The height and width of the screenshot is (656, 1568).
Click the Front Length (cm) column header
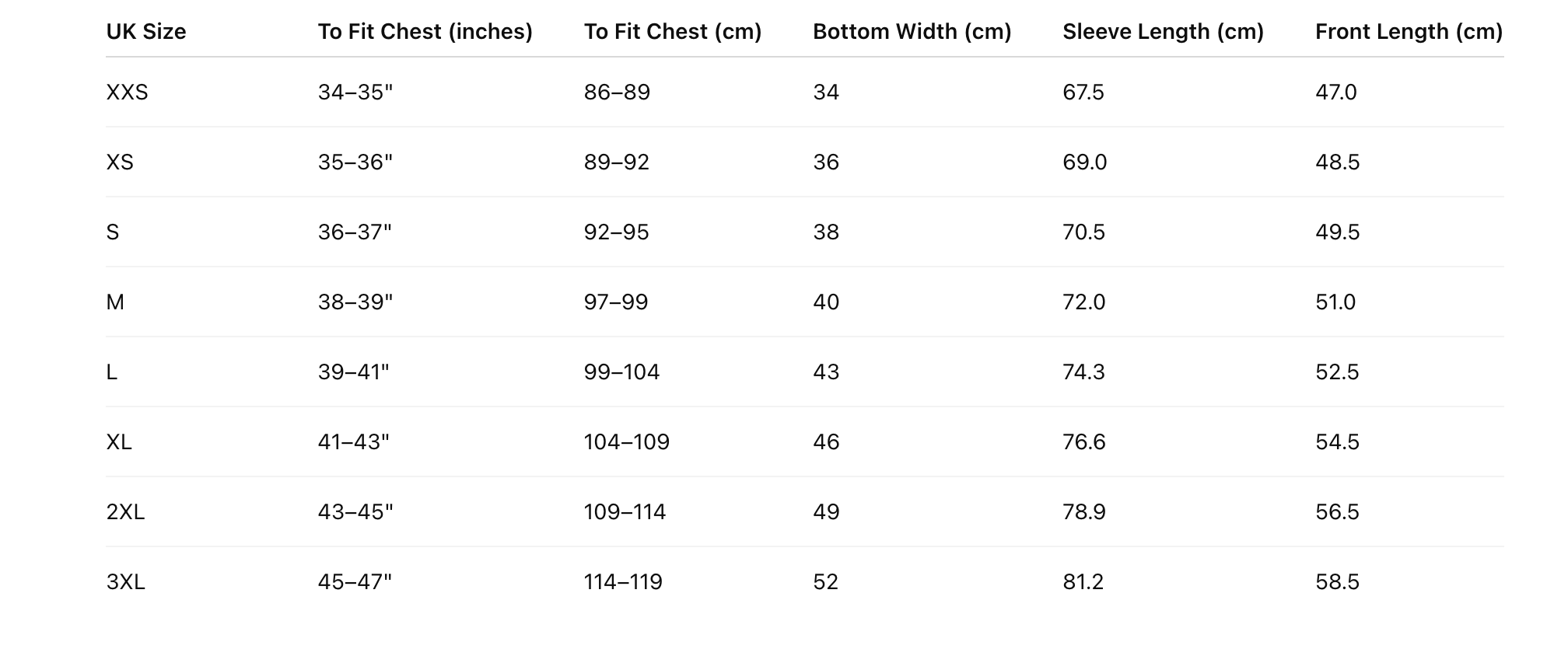coord(1409,32)
